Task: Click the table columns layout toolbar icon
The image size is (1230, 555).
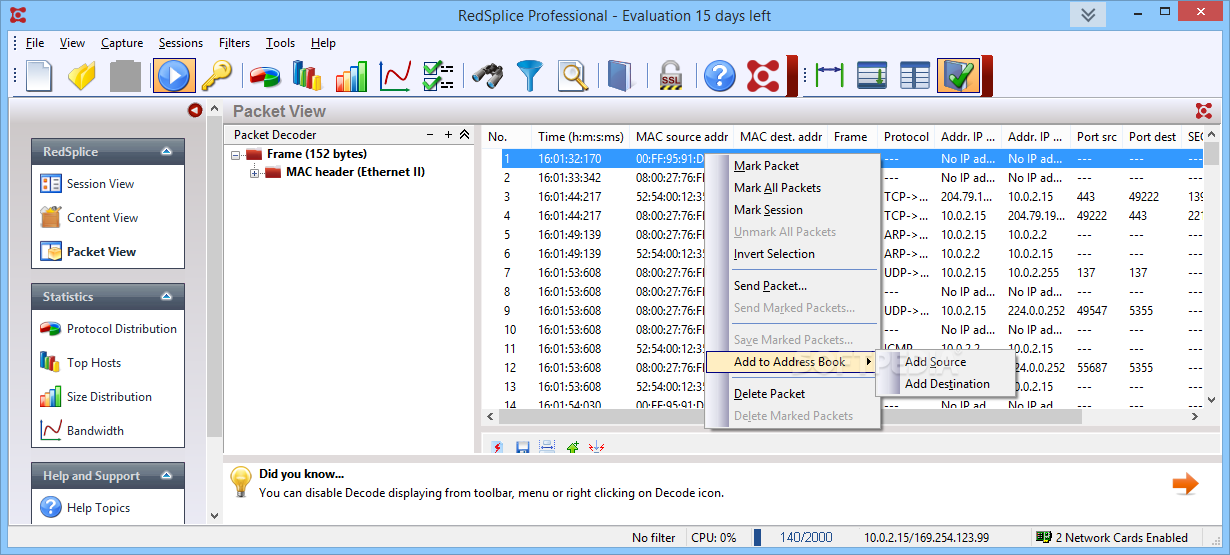Action: 915,76
